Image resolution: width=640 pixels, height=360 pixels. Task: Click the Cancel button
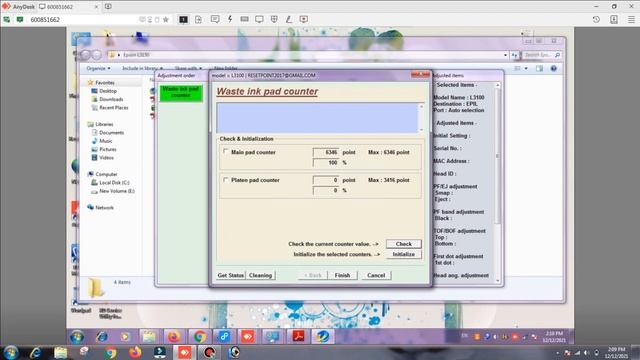point(376,275)
